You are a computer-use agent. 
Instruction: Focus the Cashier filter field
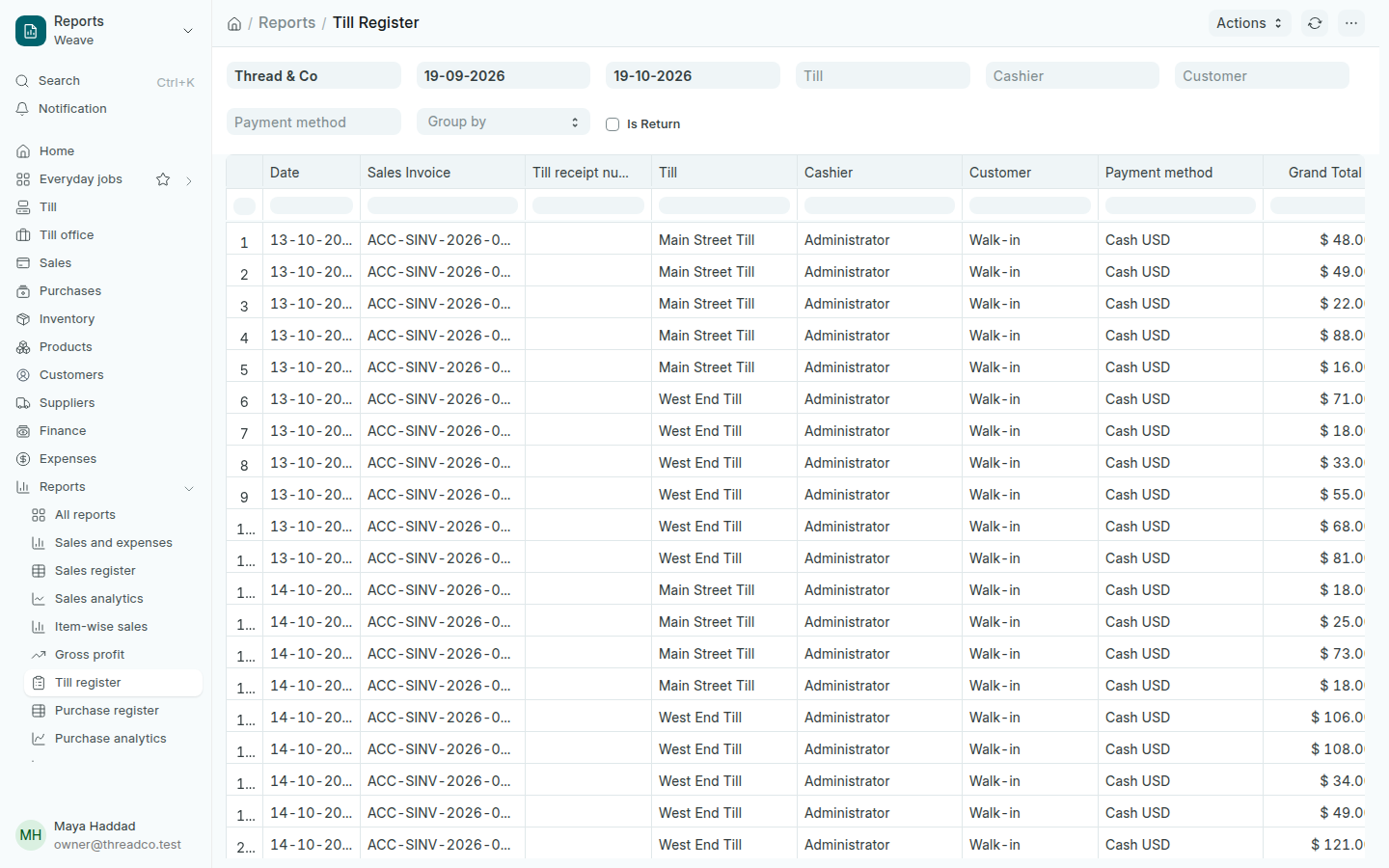(x=1072, y=75)
